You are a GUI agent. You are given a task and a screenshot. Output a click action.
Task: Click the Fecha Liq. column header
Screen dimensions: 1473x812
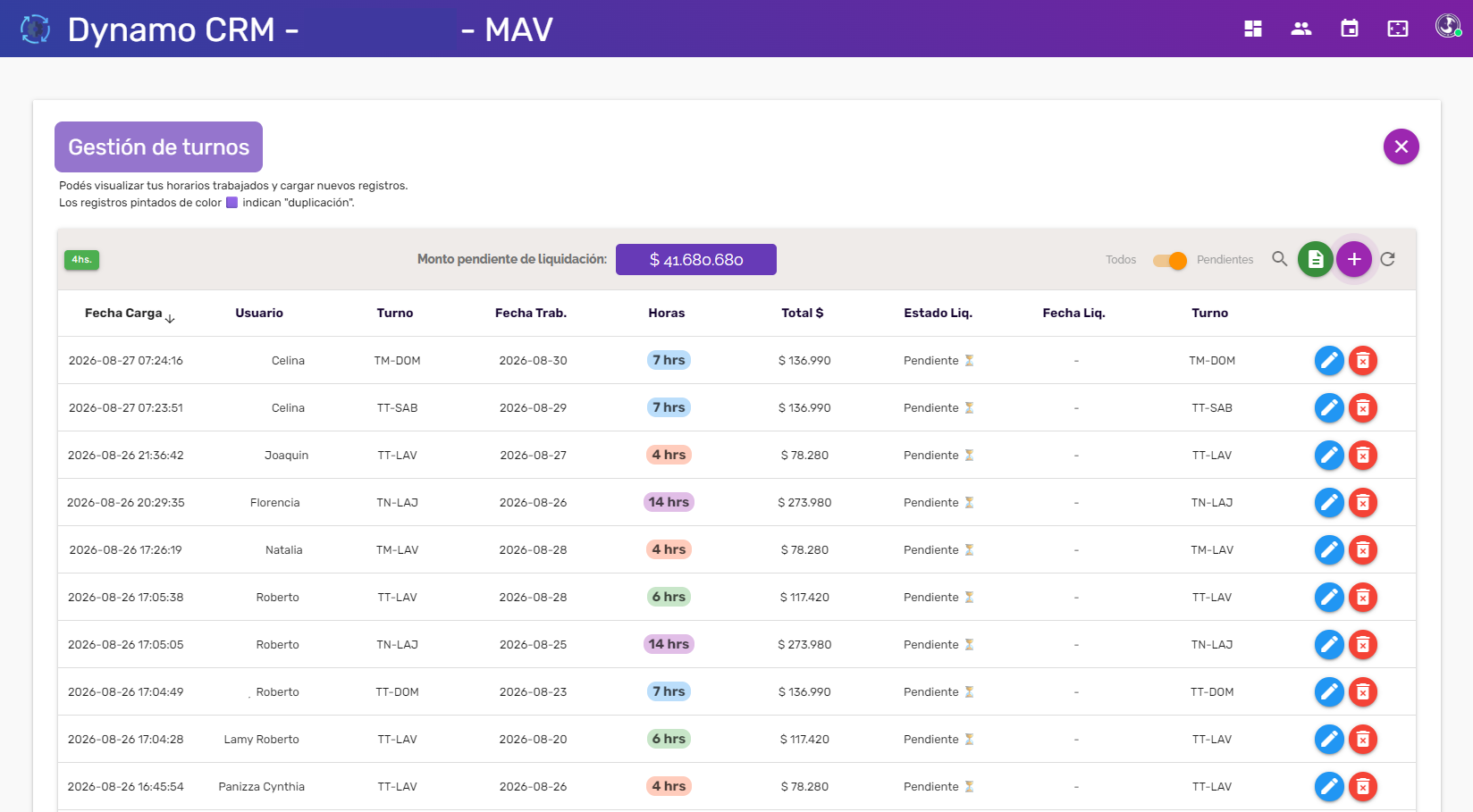coord(1073,314)
